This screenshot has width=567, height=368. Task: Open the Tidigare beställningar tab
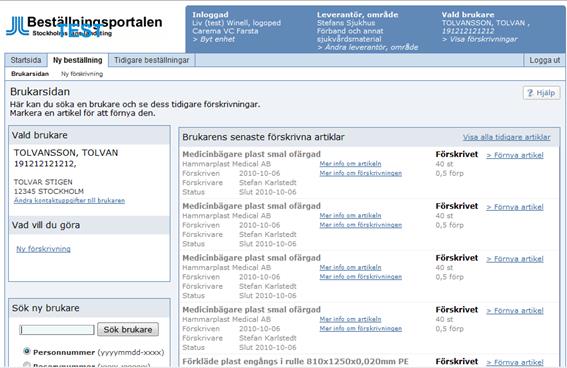152,60
